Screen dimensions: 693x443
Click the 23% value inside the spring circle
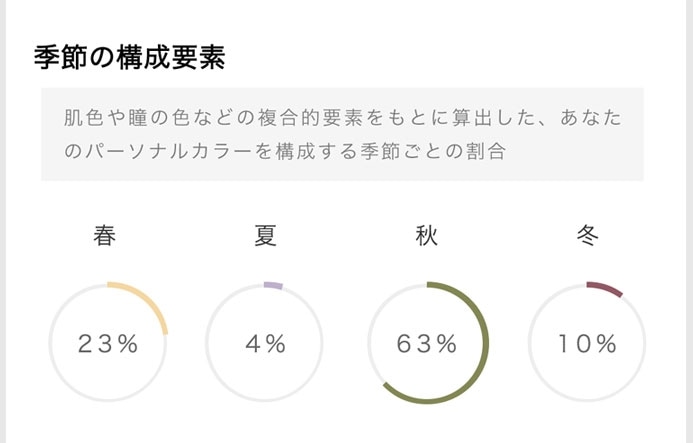point(108,344)
